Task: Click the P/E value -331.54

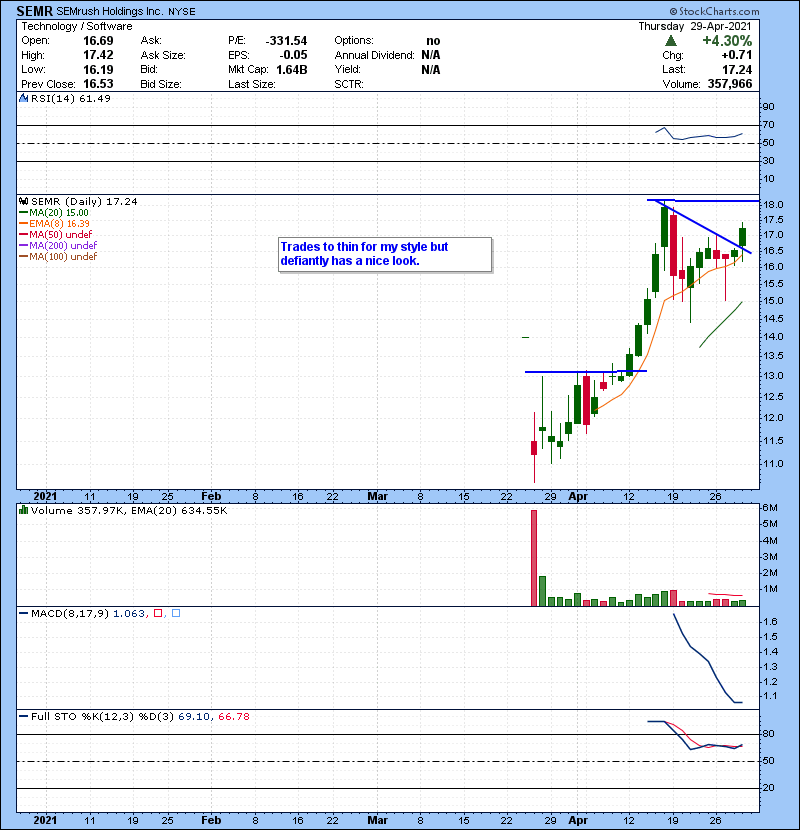Action: [x=286, y=41]
